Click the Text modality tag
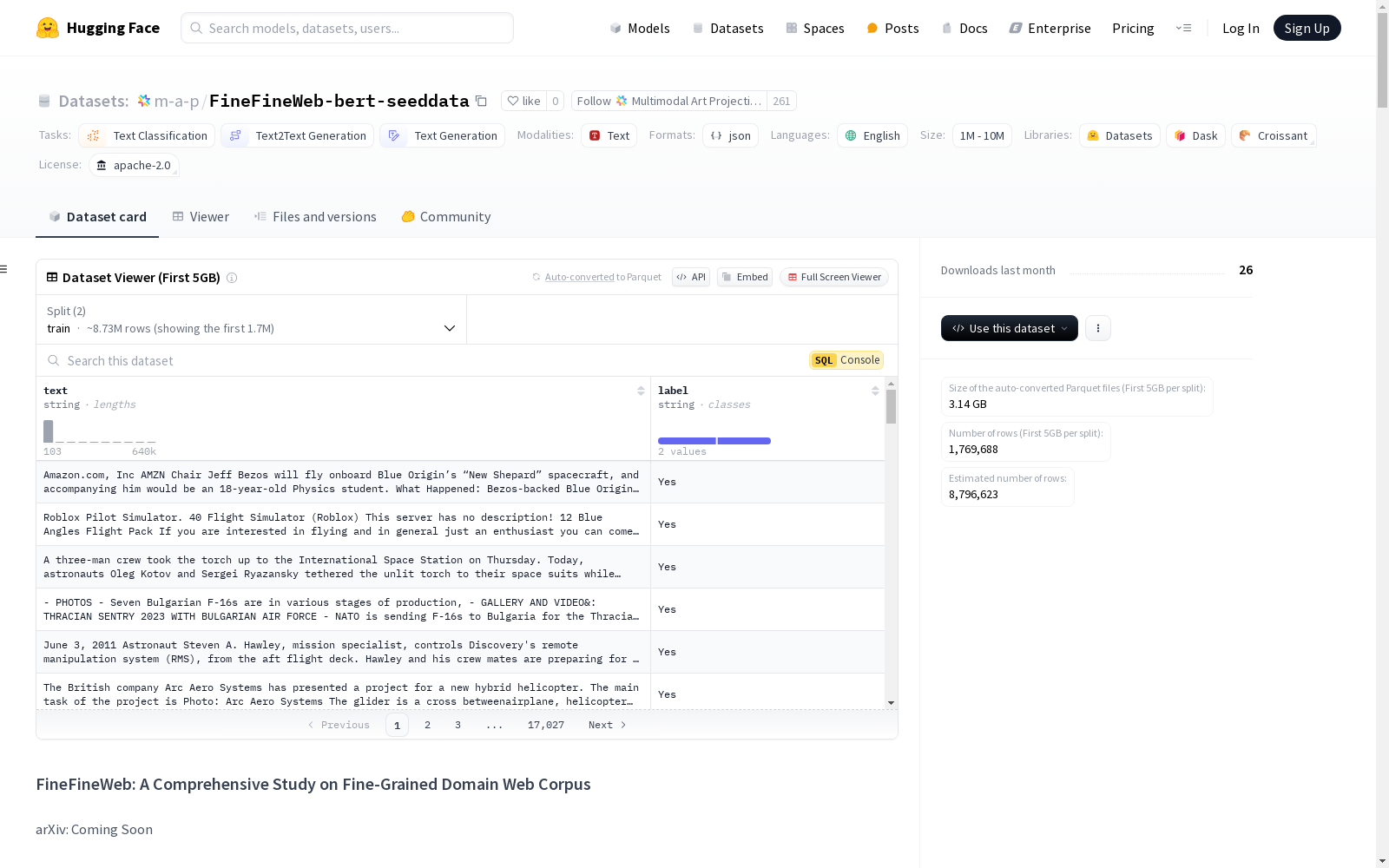This screenshot has height=868, width=1389. coord(609,135)
